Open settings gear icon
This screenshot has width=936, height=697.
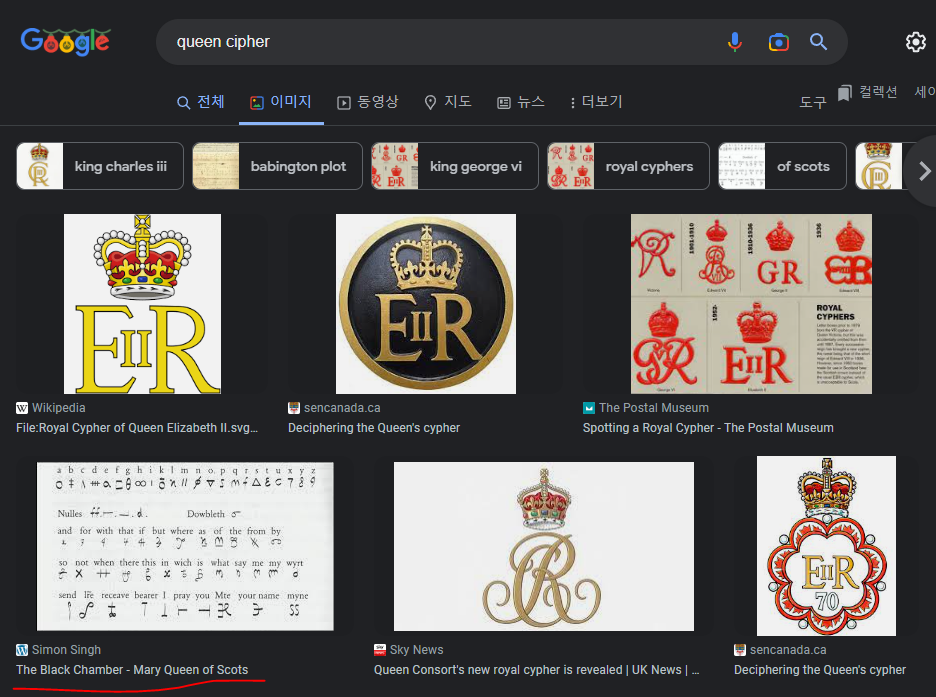click(x=916, y=42)
